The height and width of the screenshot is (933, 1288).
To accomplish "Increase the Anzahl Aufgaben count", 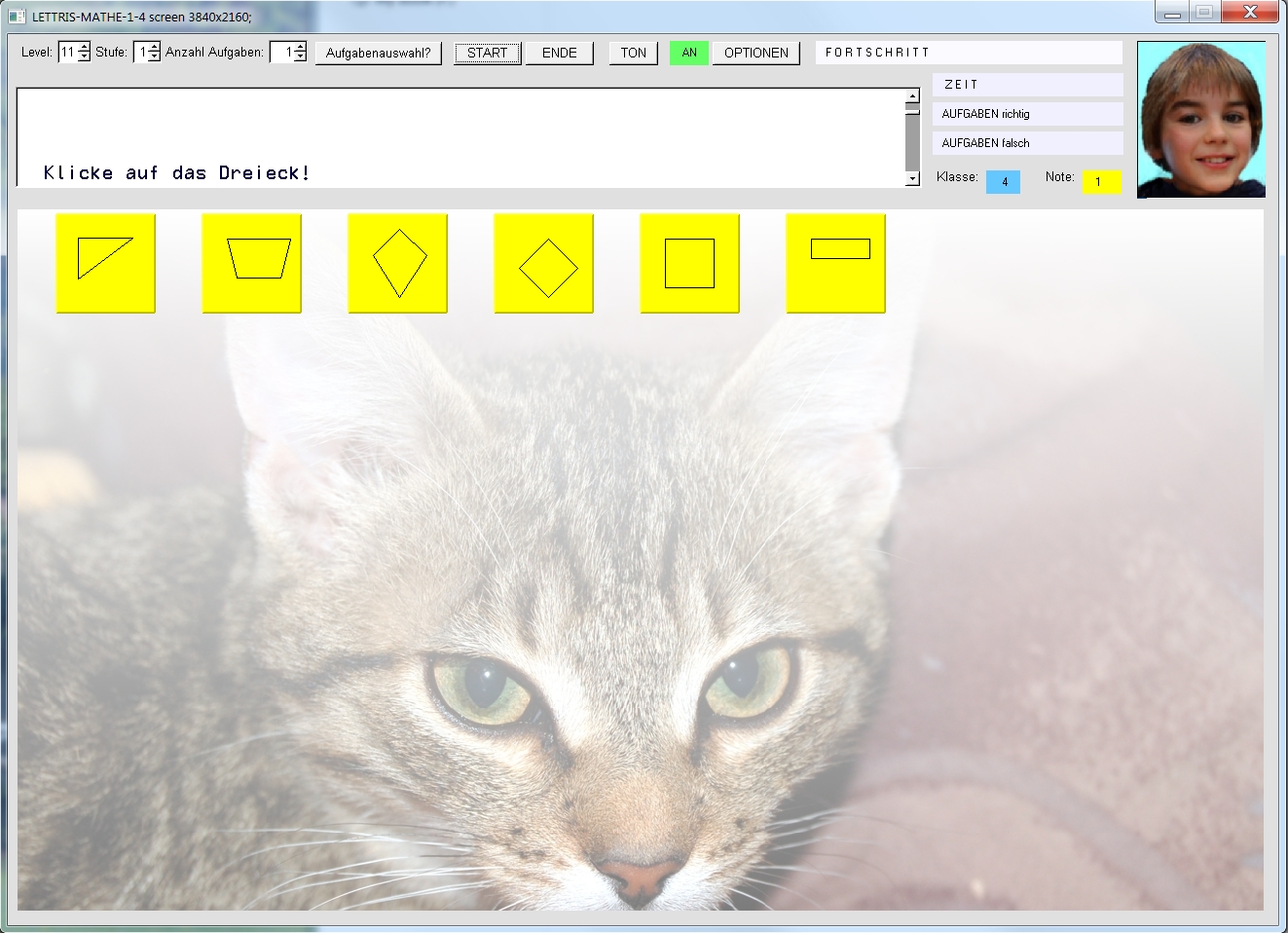I will [x=300, y=48].
